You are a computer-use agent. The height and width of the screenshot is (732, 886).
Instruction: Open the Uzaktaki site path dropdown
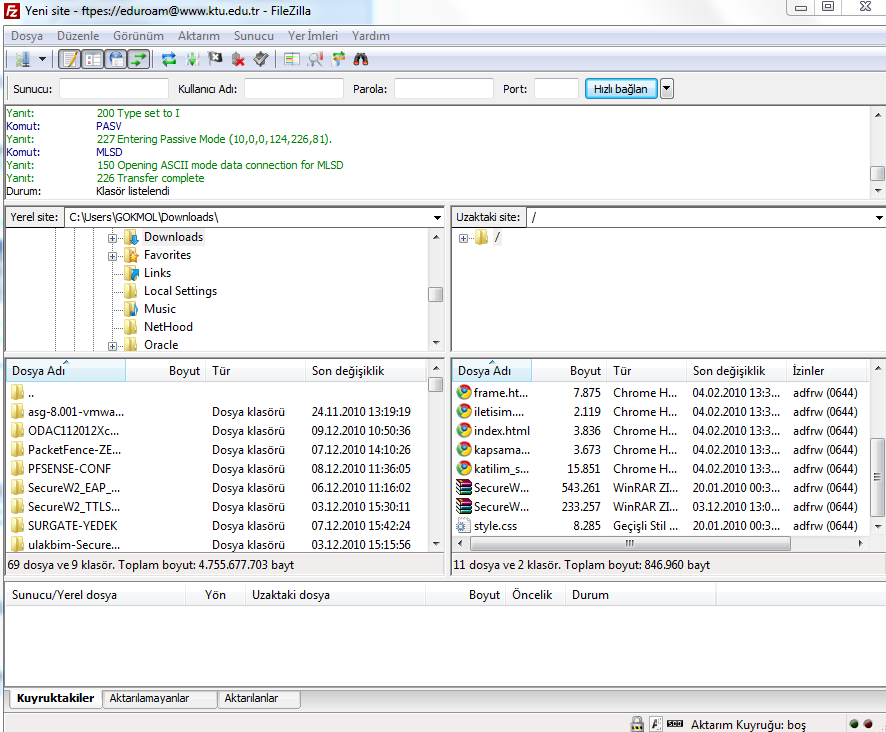coord(879,218)
